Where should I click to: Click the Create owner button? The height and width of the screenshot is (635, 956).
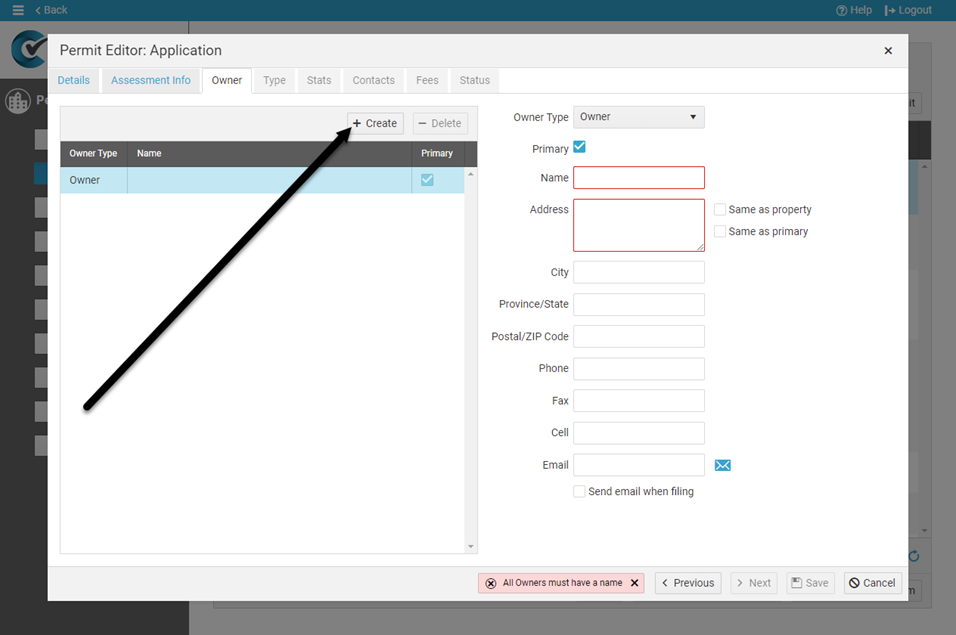coord(375,123)
